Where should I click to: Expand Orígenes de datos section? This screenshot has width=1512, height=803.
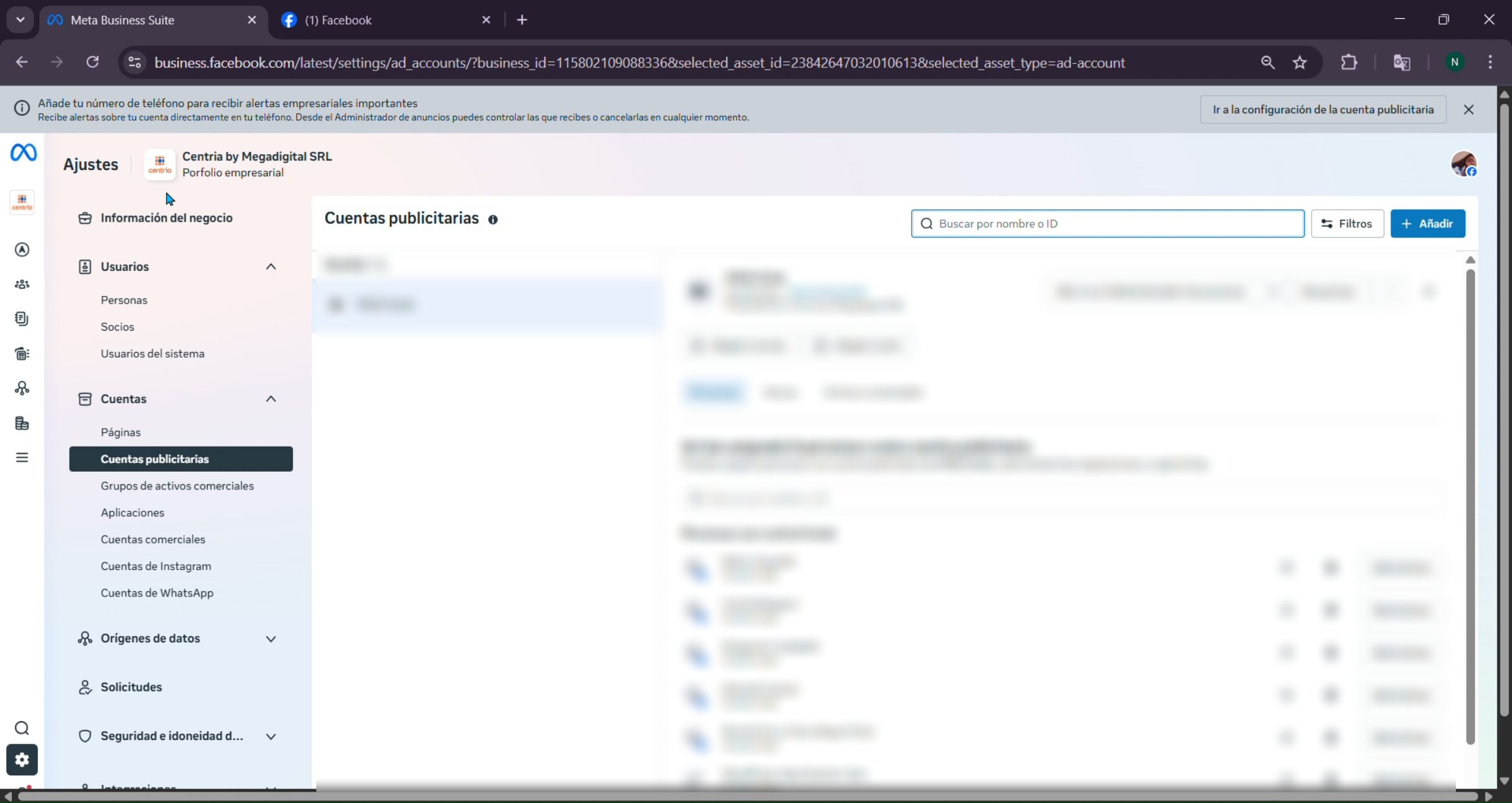(271, 639)
